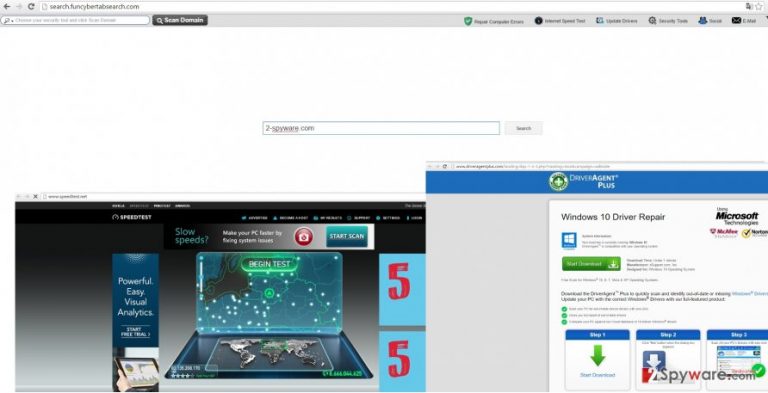Click the red camera icon in ad
Image resolution: width=768 pixels, height=393 pixels.
pyautogui.click(x=304, y=237)
